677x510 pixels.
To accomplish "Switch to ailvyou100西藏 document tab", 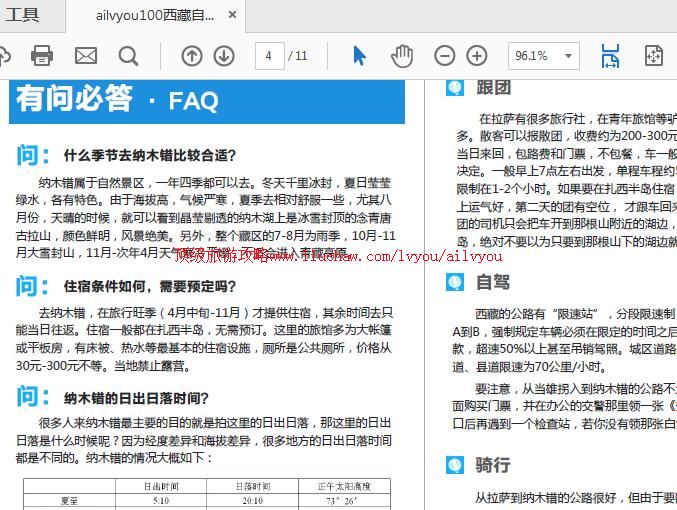I will coord(155,16).
